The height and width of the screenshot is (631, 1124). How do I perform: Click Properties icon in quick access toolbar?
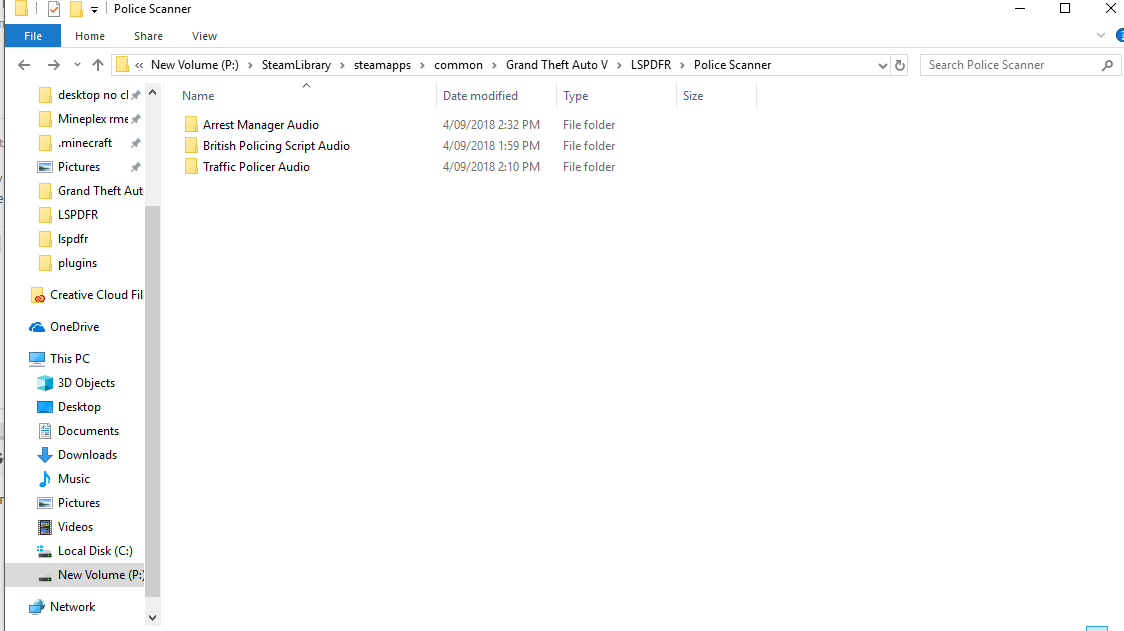click(54, 9)
